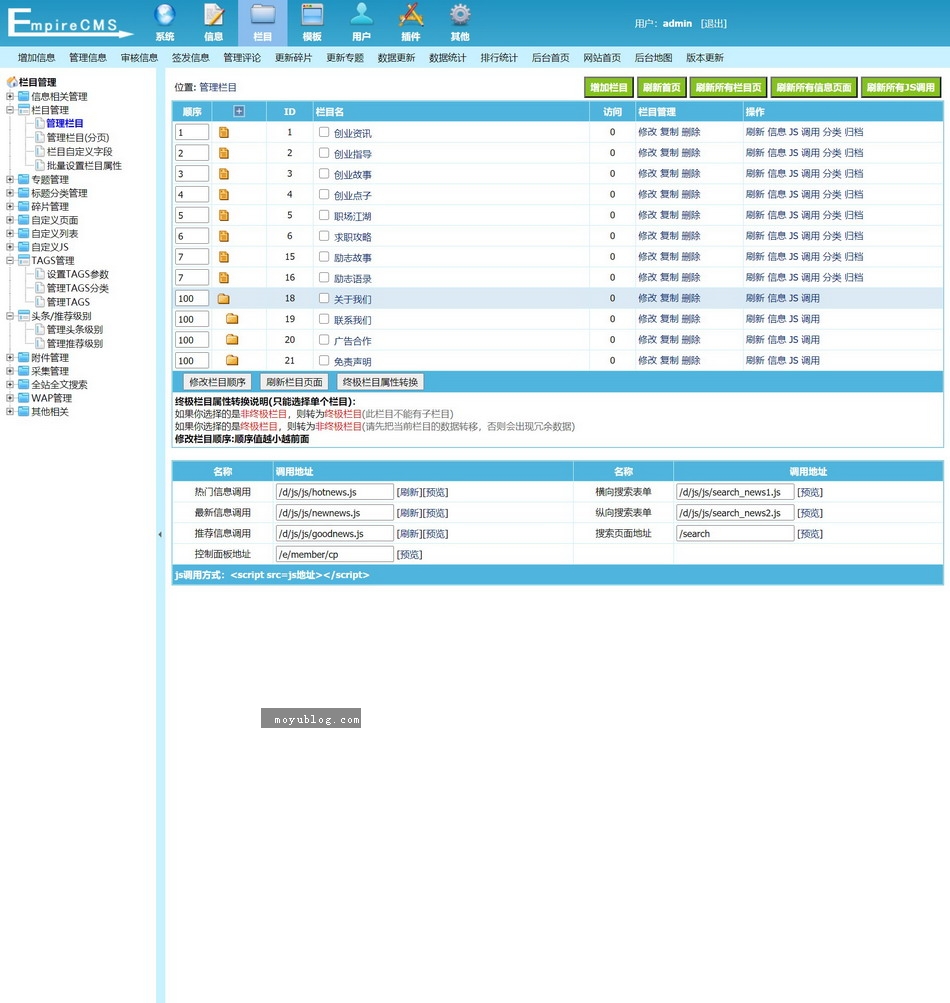Click the green 刷新首页 button

click(662, 88)
